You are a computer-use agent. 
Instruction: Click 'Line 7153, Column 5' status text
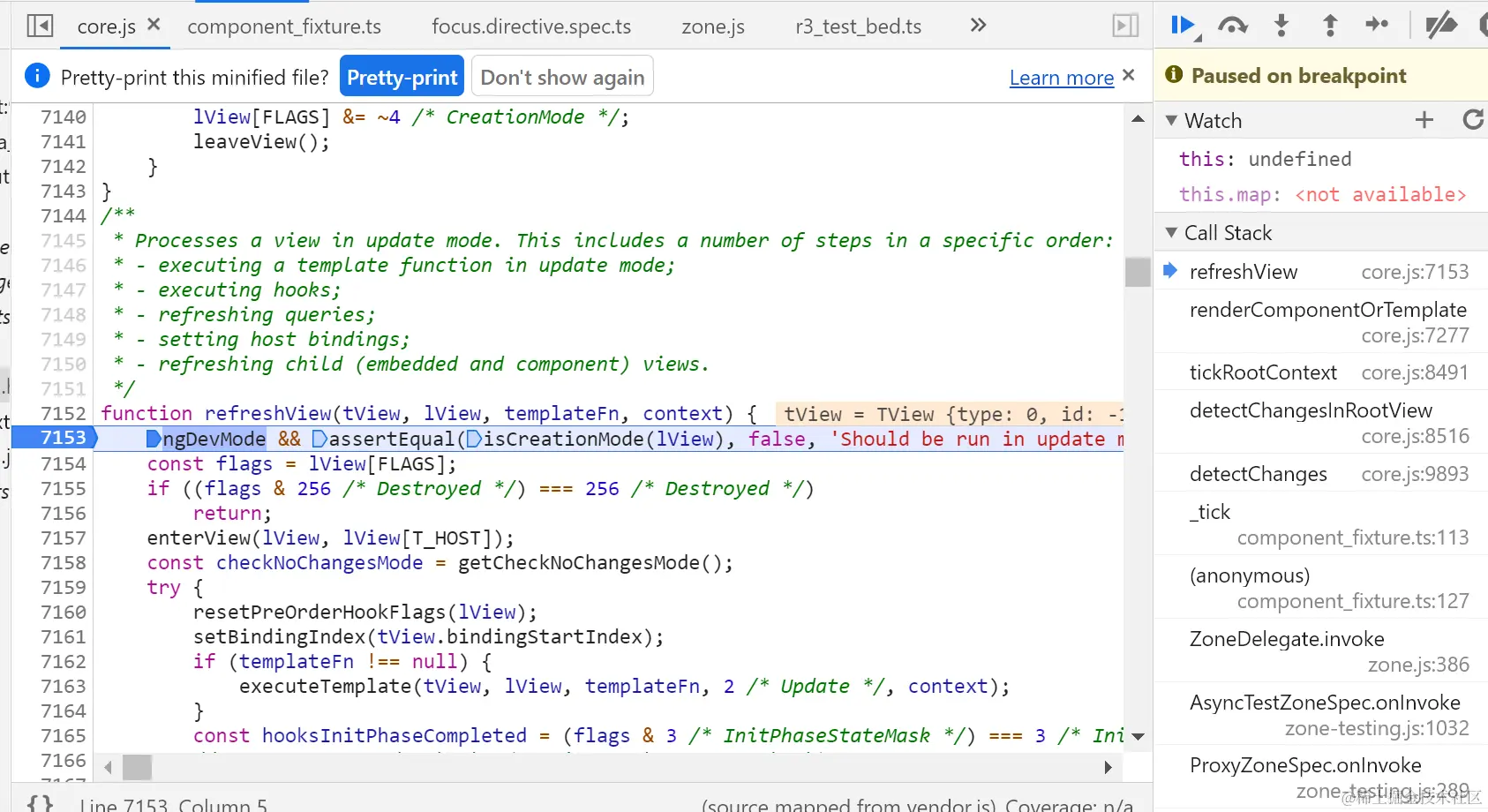click(x=173, y=805)
